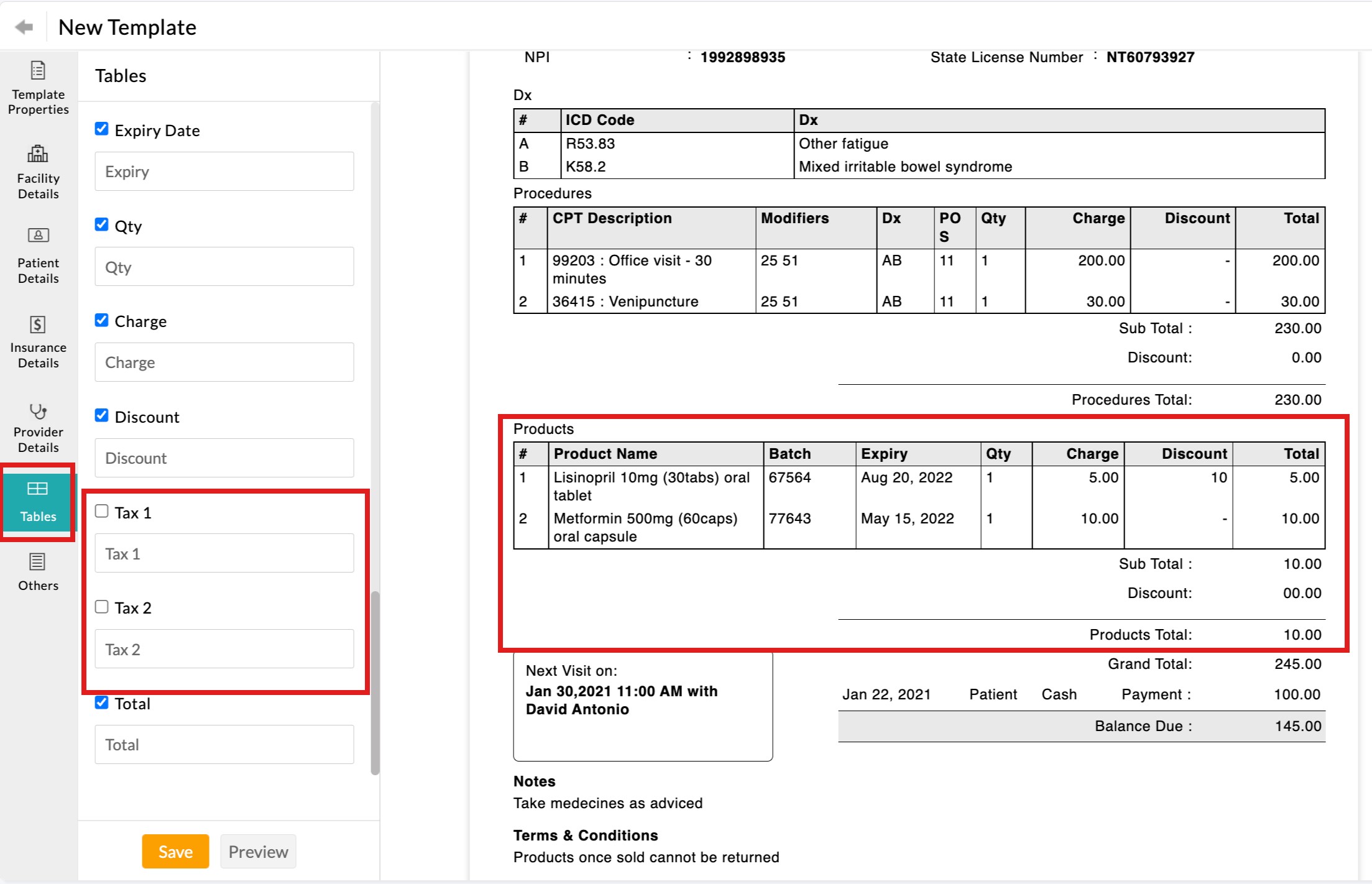Click the Total label input field
1372x884 pixels.
click(x=224, y=744)
